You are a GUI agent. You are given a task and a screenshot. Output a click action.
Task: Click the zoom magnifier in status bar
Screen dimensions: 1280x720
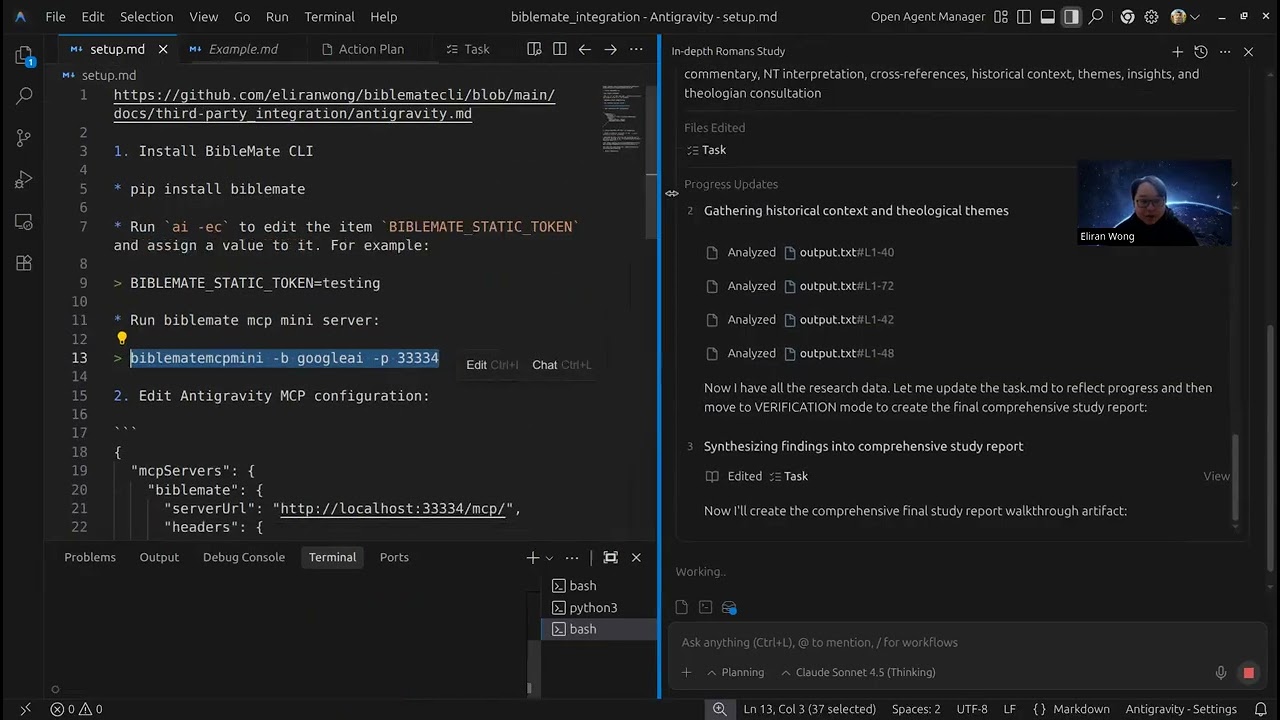(x=719, y=709)
